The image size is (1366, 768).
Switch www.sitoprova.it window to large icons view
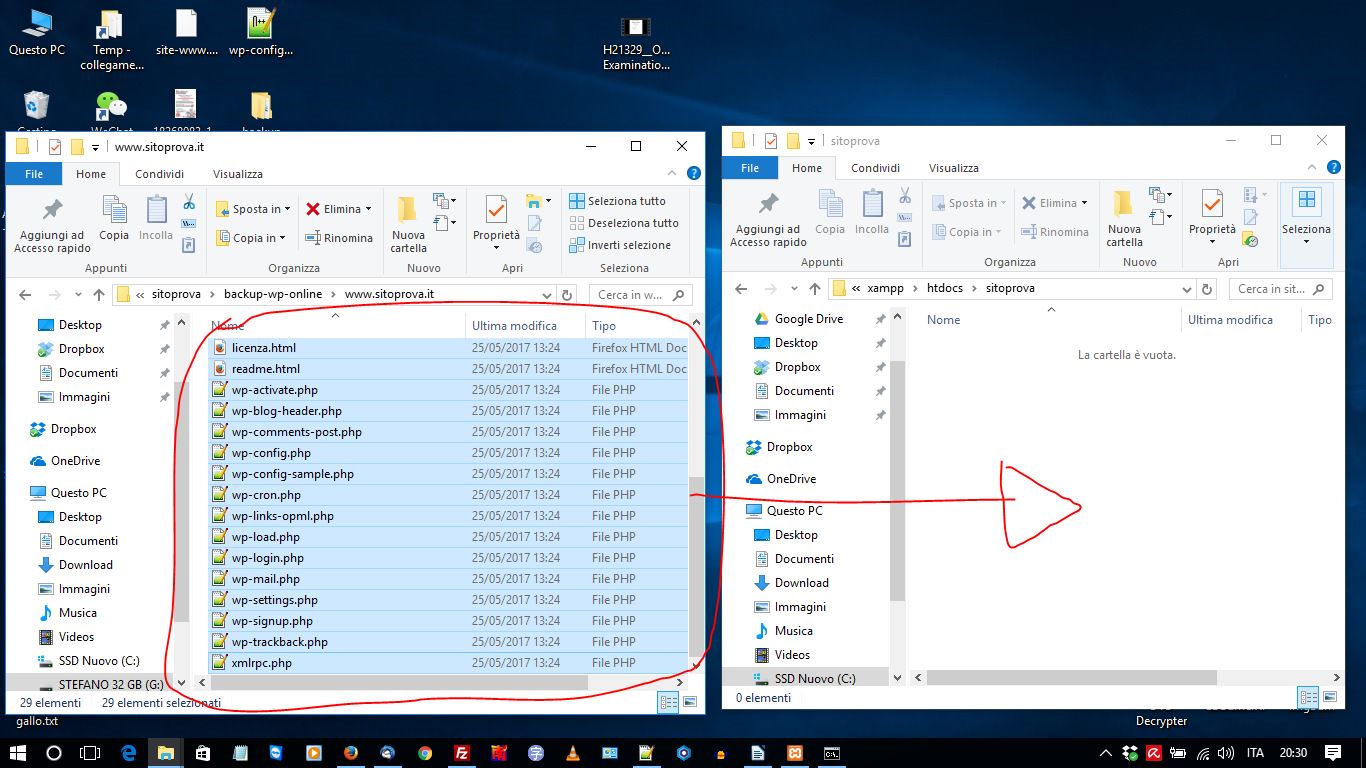click(688, 703)
